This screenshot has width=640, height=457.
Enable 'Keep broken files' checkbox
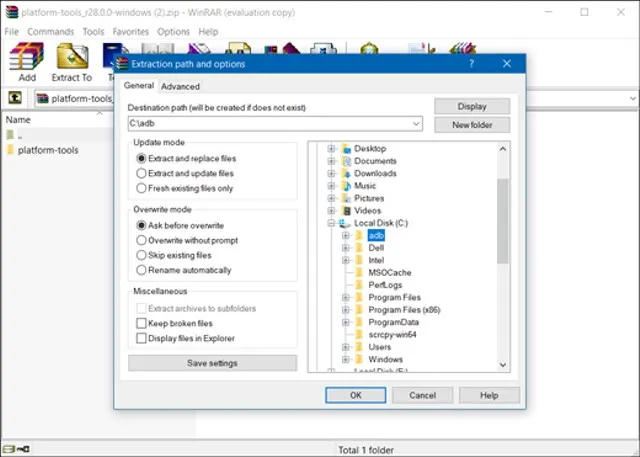coord(141,324)
